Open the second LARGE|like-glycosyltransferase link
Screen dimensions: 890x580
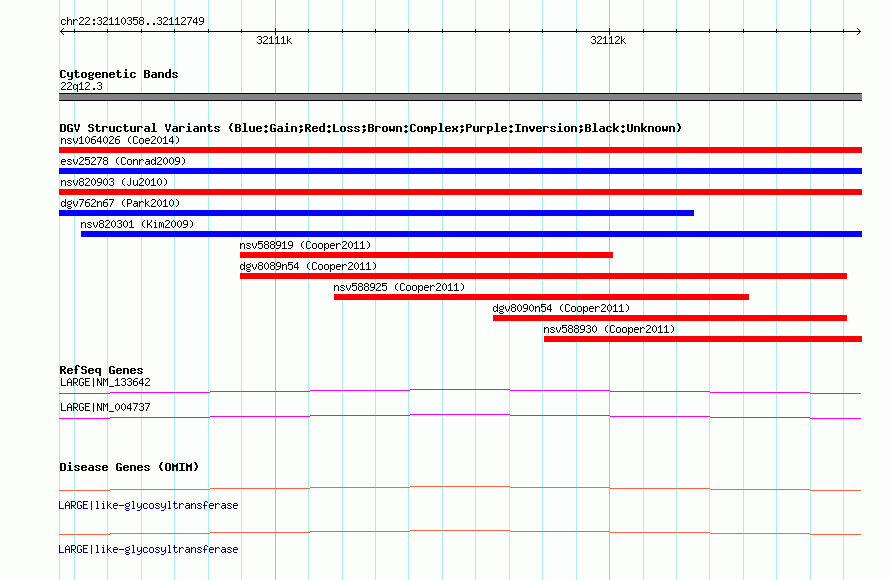pos(148,549)
